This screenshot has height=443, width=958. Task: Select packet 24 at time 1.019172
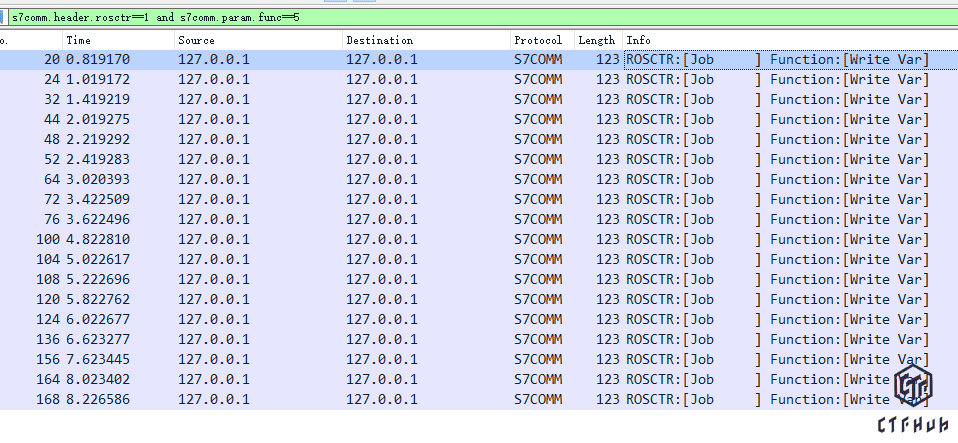pyautogui.click(x=300, y=80)
